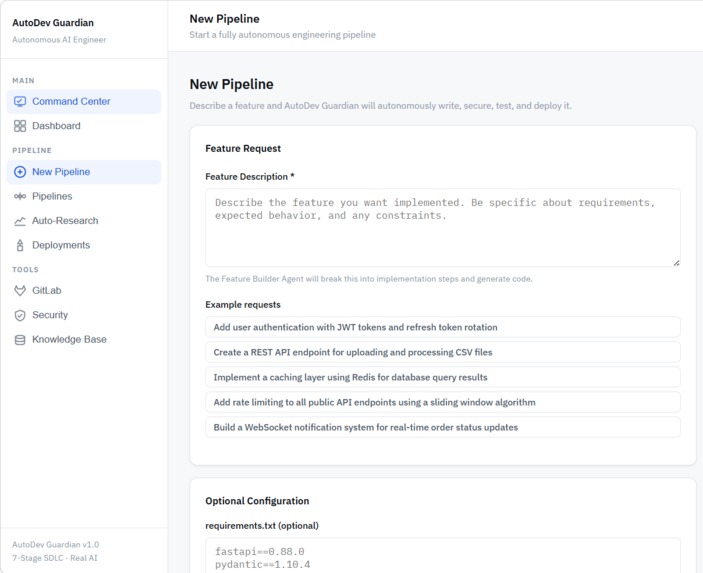Screen dimensions: 703x573
Task: Click the Pipelines flow icon
Action: [x=20, y=196]
